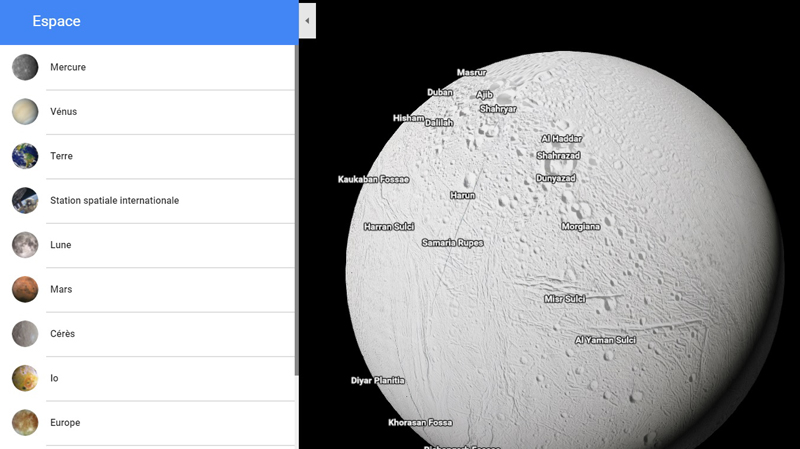Select Cérès in the space list
This screenshot has height=449, width=800.
coord(147,334)
